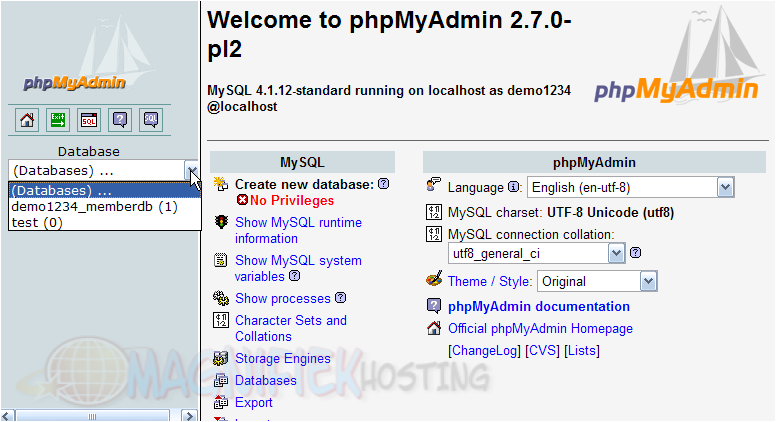The width and height of the screenshot is (776, 422).
Task: Open phpMyAdmin documentation link
Action: point(539,306)
